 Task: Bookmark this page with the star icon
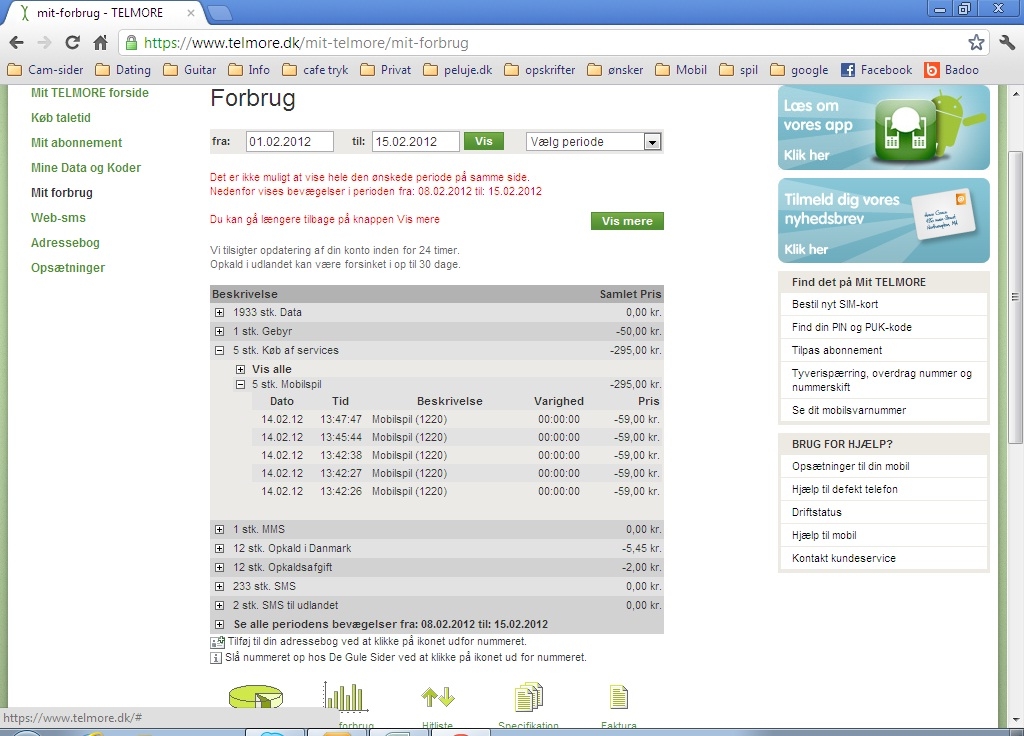[x=976, y=43]
